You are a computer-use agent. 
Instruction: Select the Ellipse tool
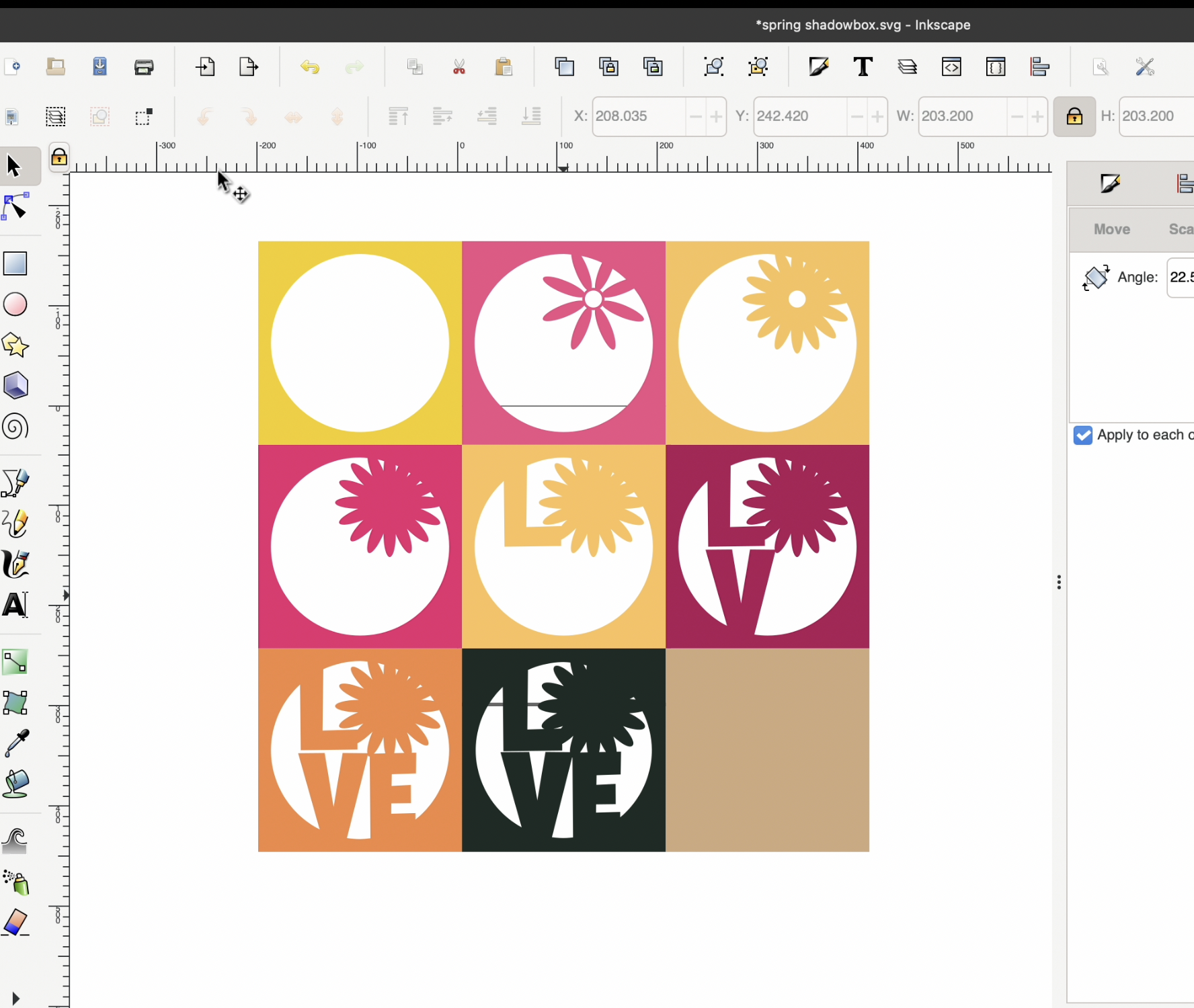click(x=15, y=304)
